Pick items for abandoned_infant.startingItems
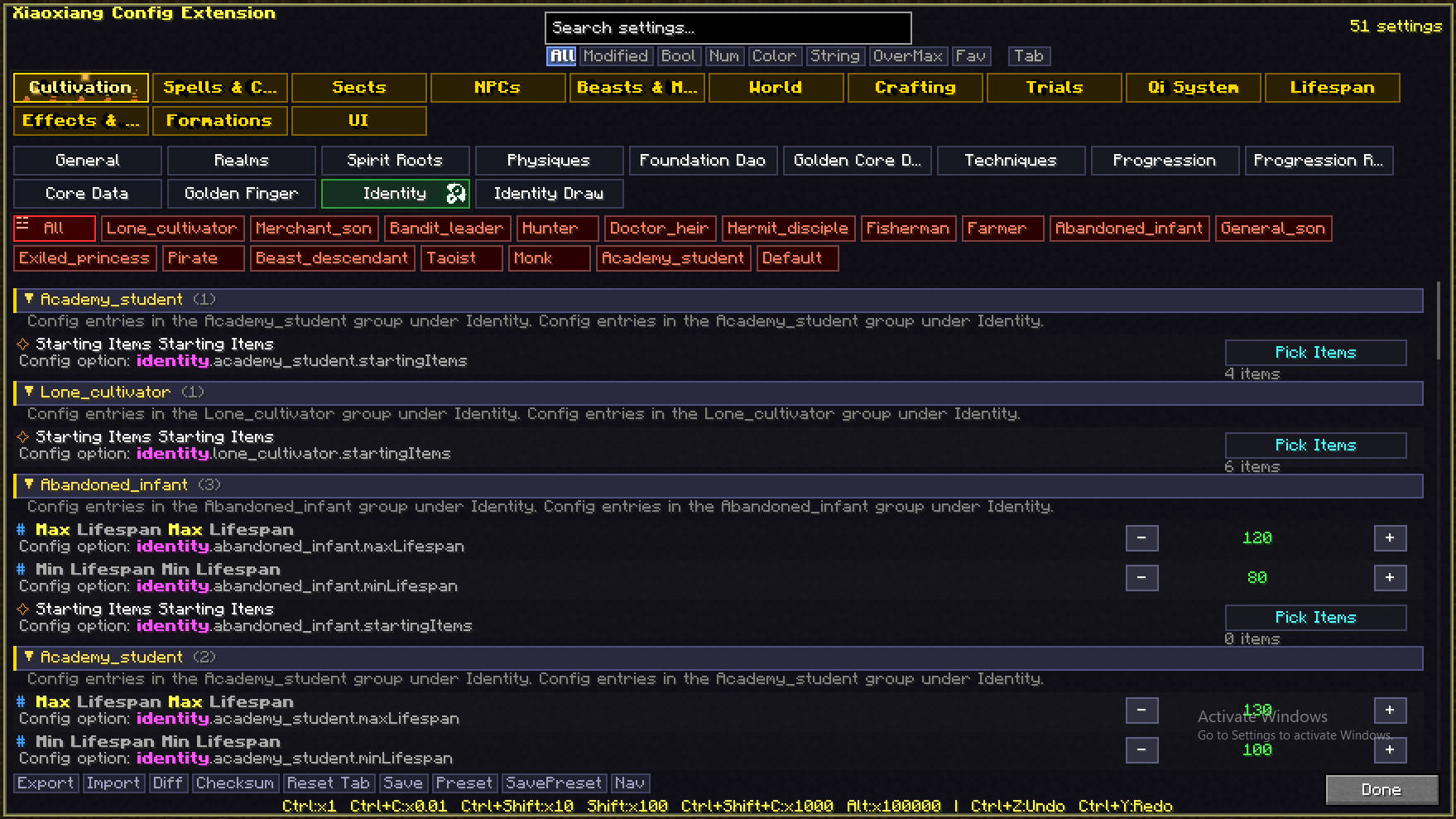1456x819 pixels. point(1315,618)
